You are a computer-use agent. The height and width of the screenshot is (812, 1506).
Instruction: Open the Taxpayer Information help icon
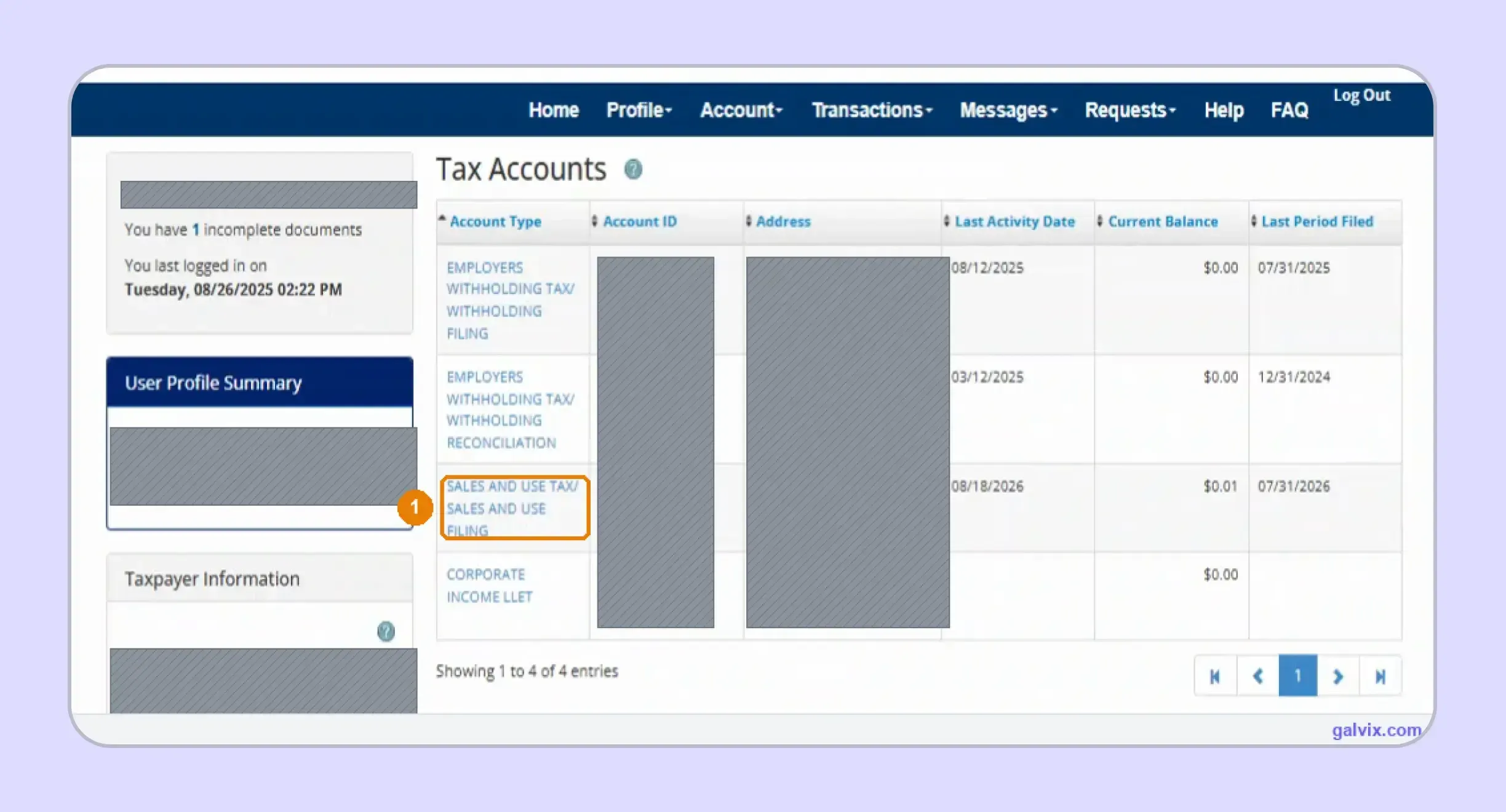[386, 631]
